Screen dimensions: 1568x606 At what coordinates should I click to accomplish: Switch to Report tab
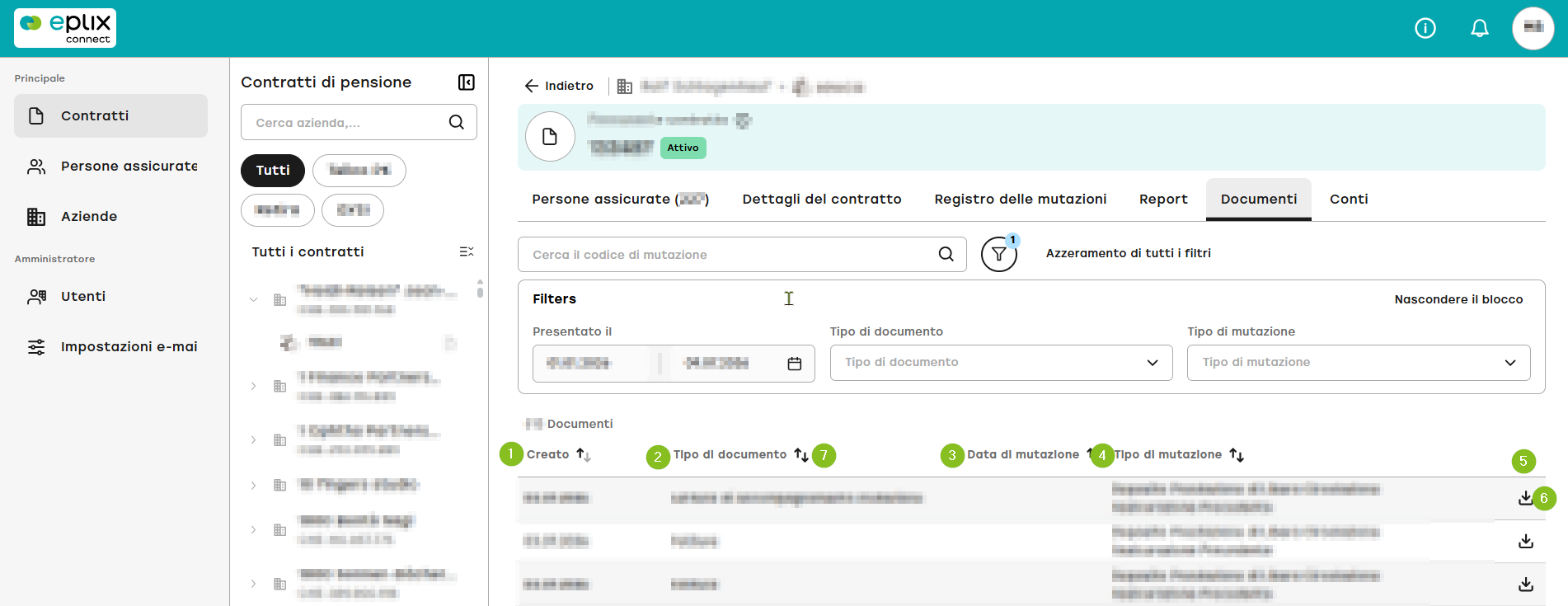tap(1163, 199)
